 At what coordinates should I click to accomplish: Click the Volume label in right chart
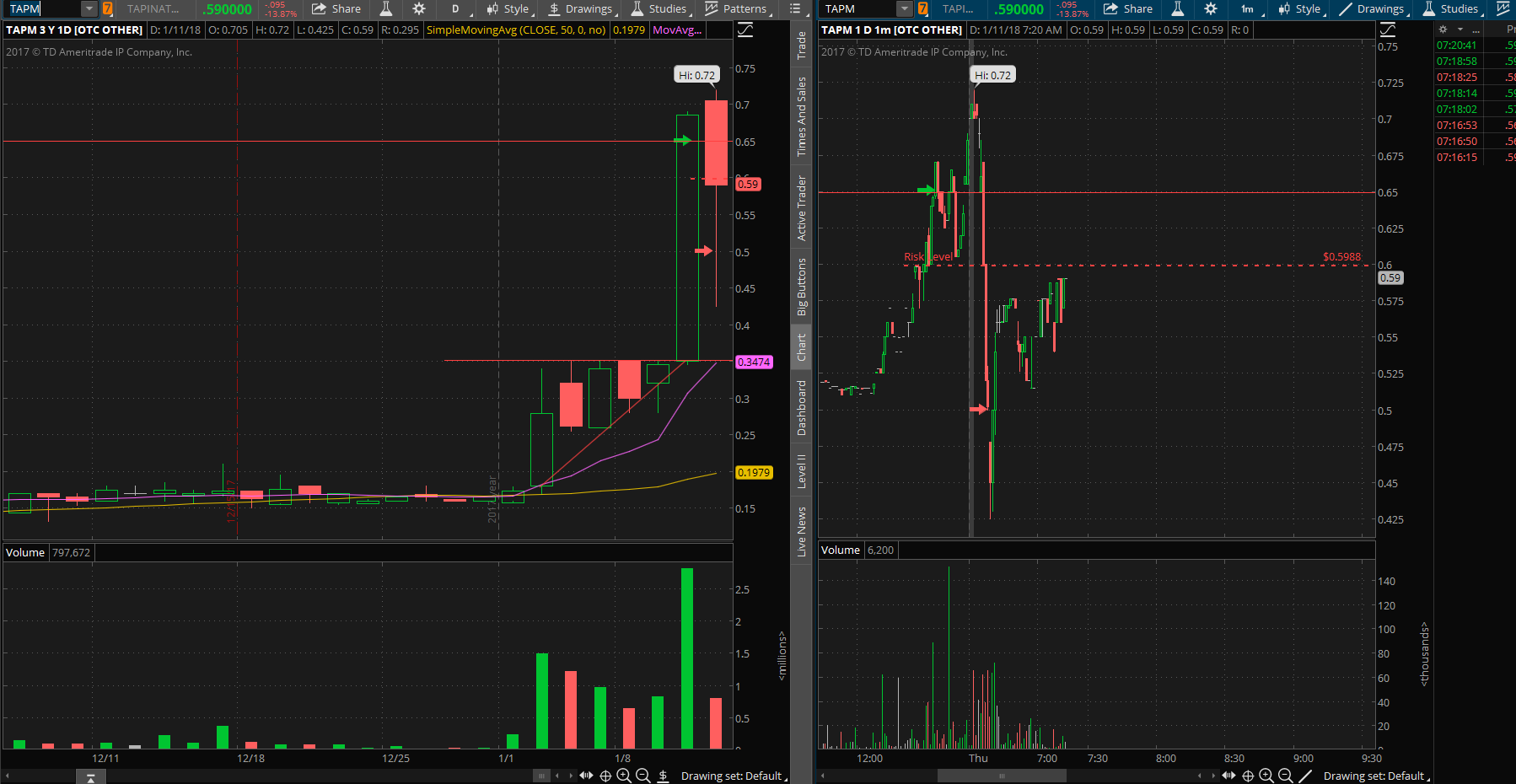[841, 550]
